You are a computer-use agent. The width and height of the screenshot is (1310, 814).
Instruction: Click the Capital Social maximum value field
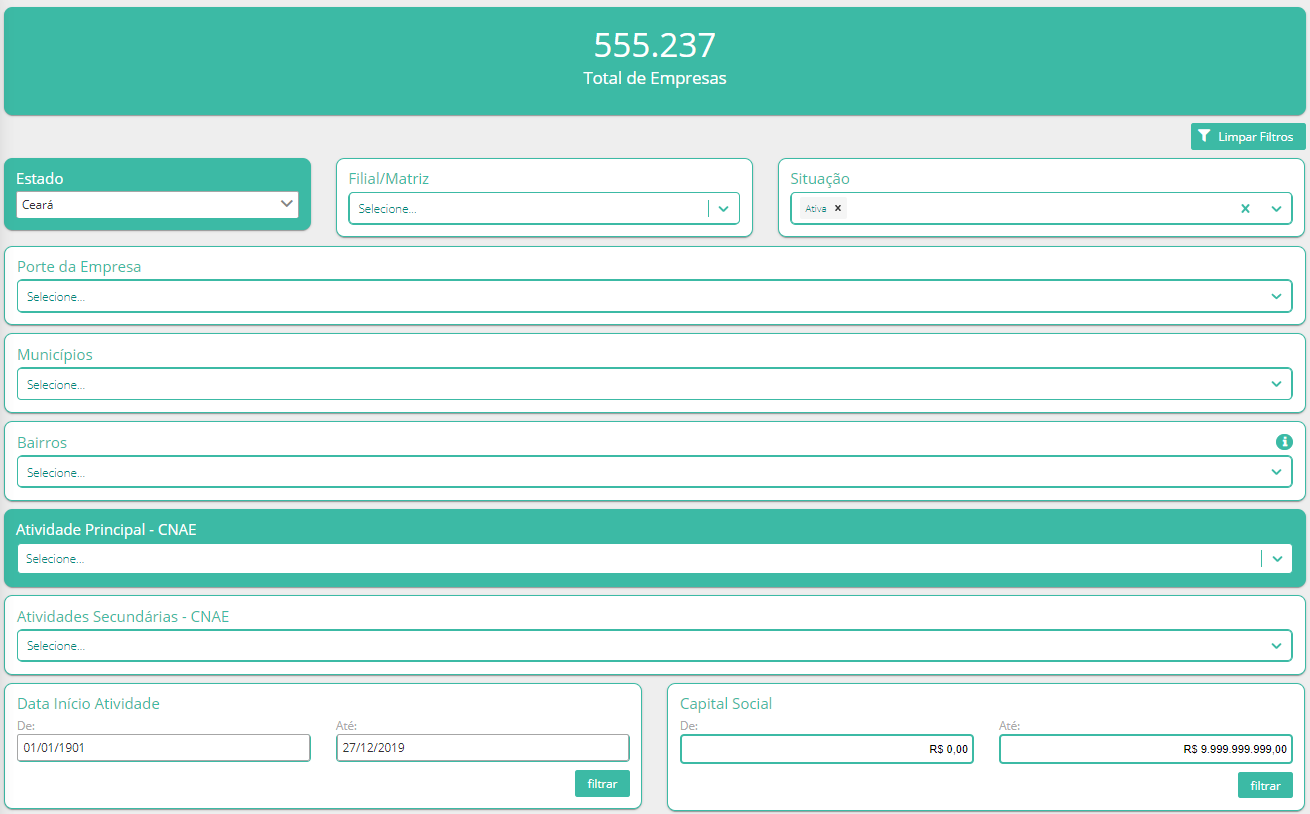[x=1145, y=749]
